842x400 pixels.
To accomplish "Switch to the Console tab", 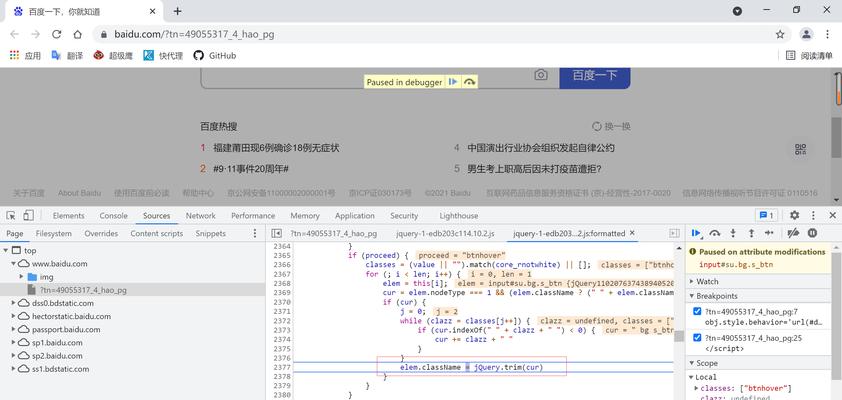I will point(113,215).
